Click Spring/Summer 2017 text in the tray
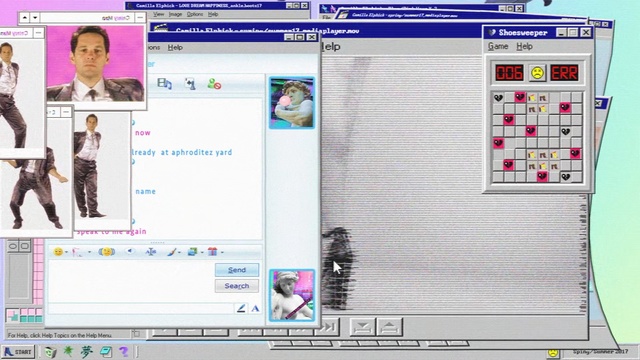Image resolution: width=640 pixels, height=360 pixels. tap(600, 351)
